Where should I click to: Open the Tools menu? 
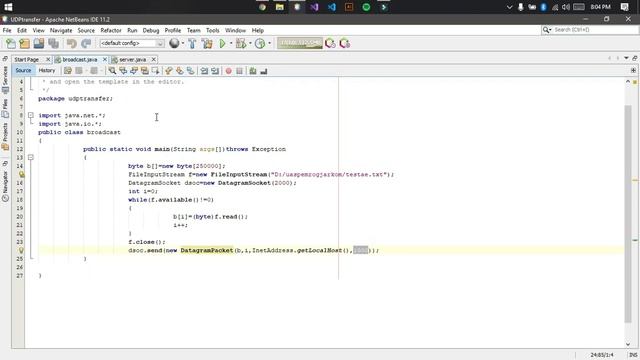pos(212,30)
